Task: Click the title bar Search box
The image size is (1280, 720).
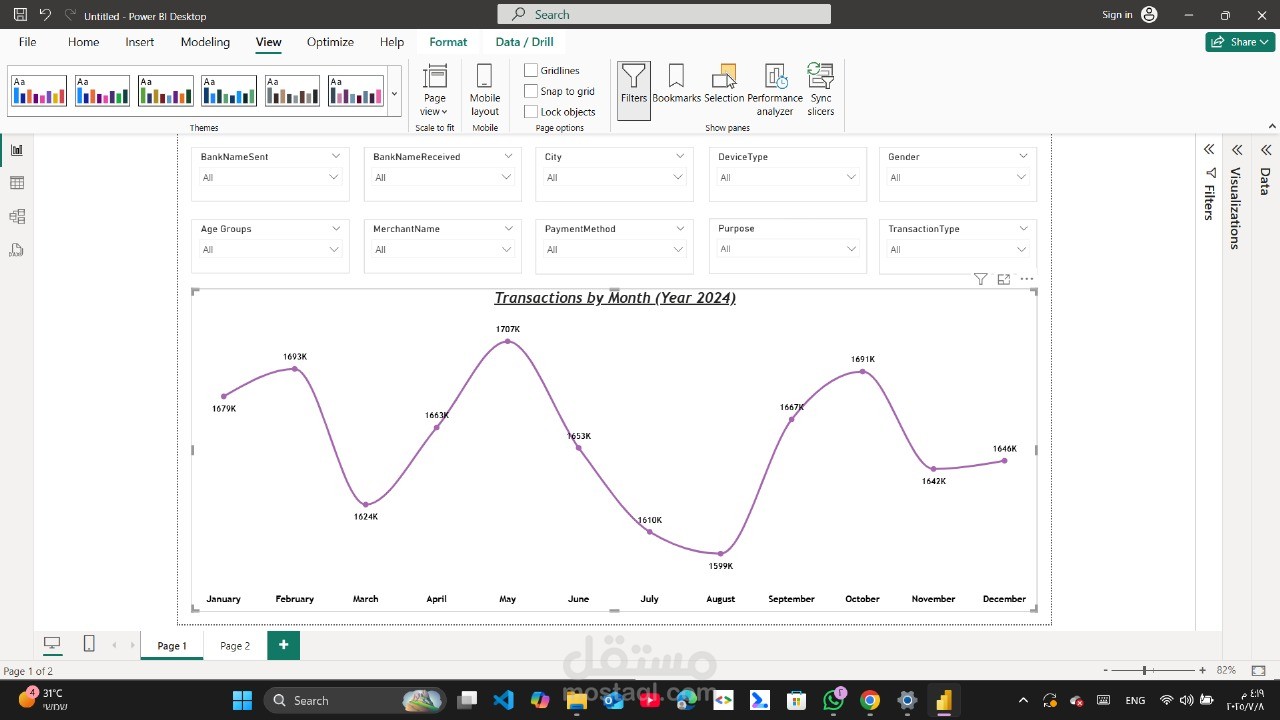Action: (664, 14)
